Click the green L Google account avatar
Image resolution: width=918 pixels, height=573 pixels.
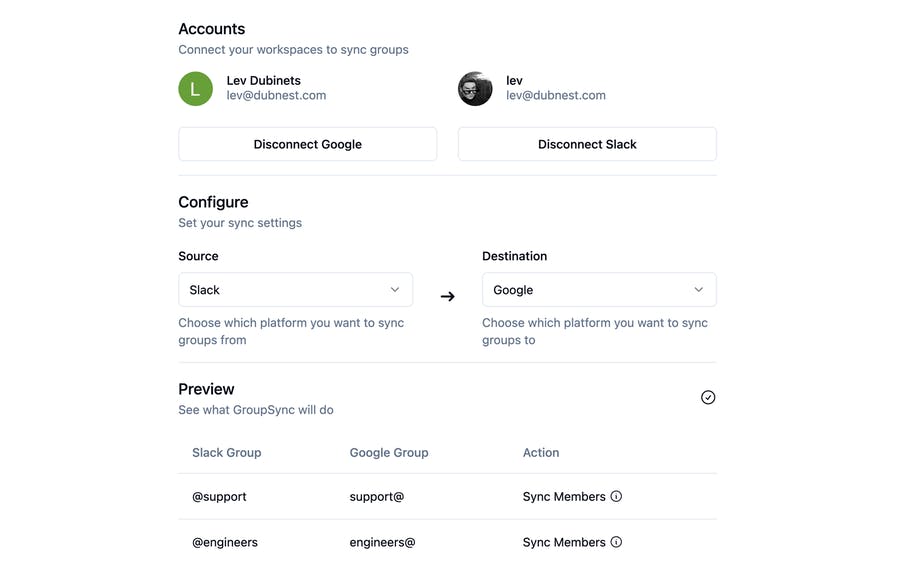pos(195,89)
